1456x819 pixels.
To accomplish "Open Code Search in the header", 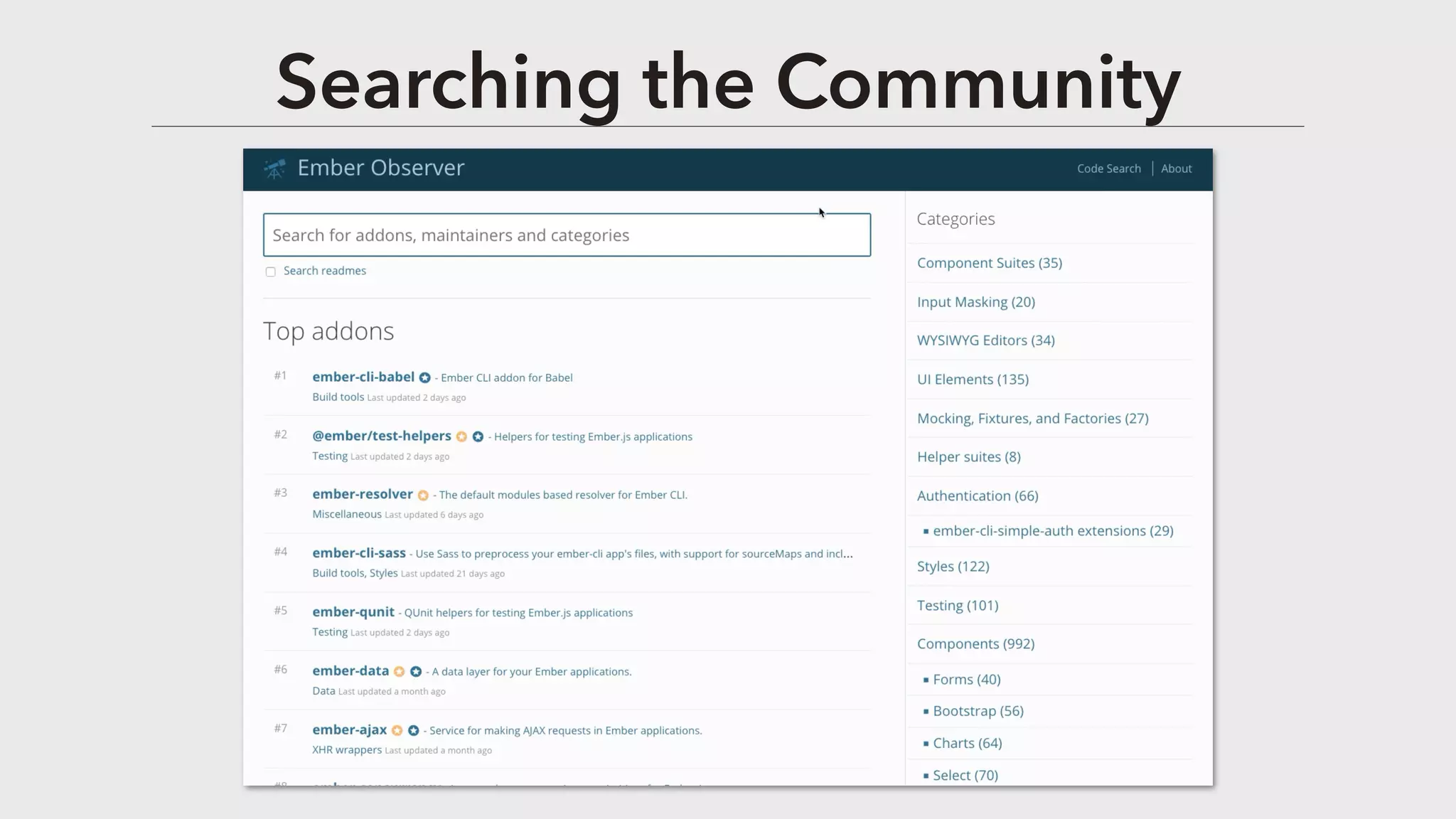I will [x=1108, y=168].
